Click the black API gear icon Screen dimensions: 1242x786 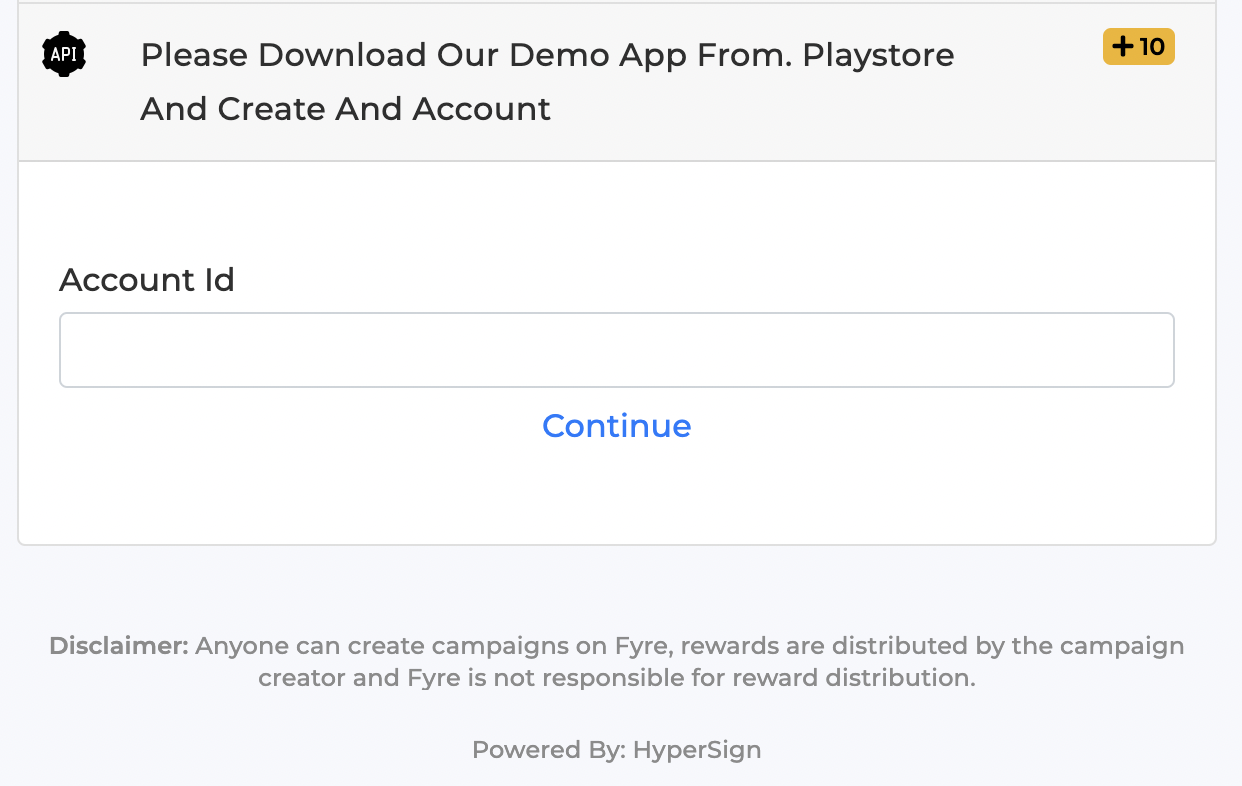click(x=64, y=54)
